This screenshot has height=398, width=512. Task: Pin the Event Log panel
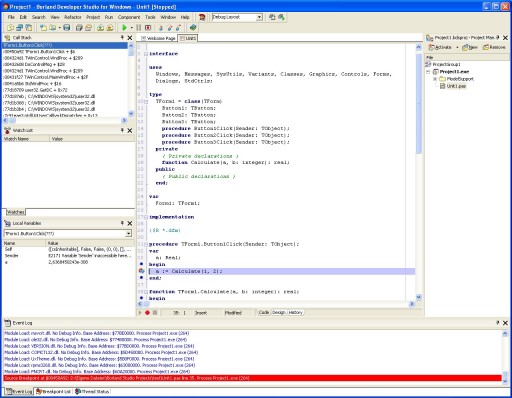pyautogui.click(x=498, y=323)
